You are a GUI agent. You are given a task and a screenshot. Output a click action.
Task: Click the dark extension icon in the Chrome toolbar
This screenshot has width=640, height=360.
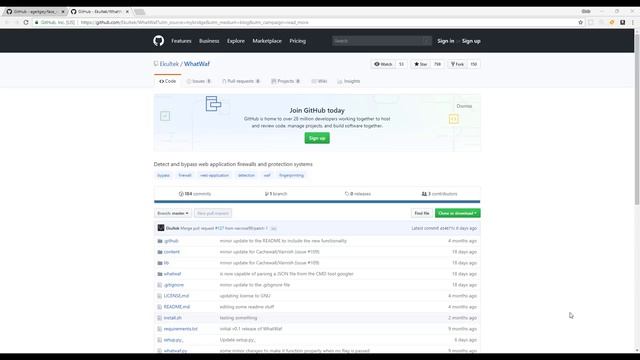(622, 22)
